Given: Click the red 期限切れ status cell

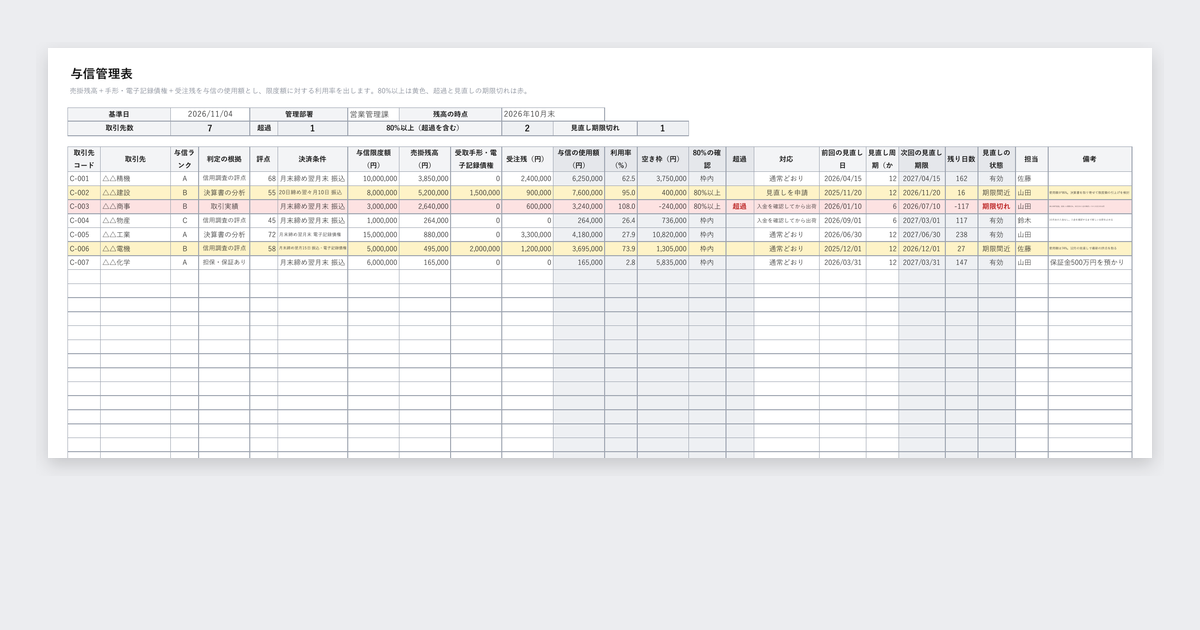Looking at the screenshot, I should [996, 206].
